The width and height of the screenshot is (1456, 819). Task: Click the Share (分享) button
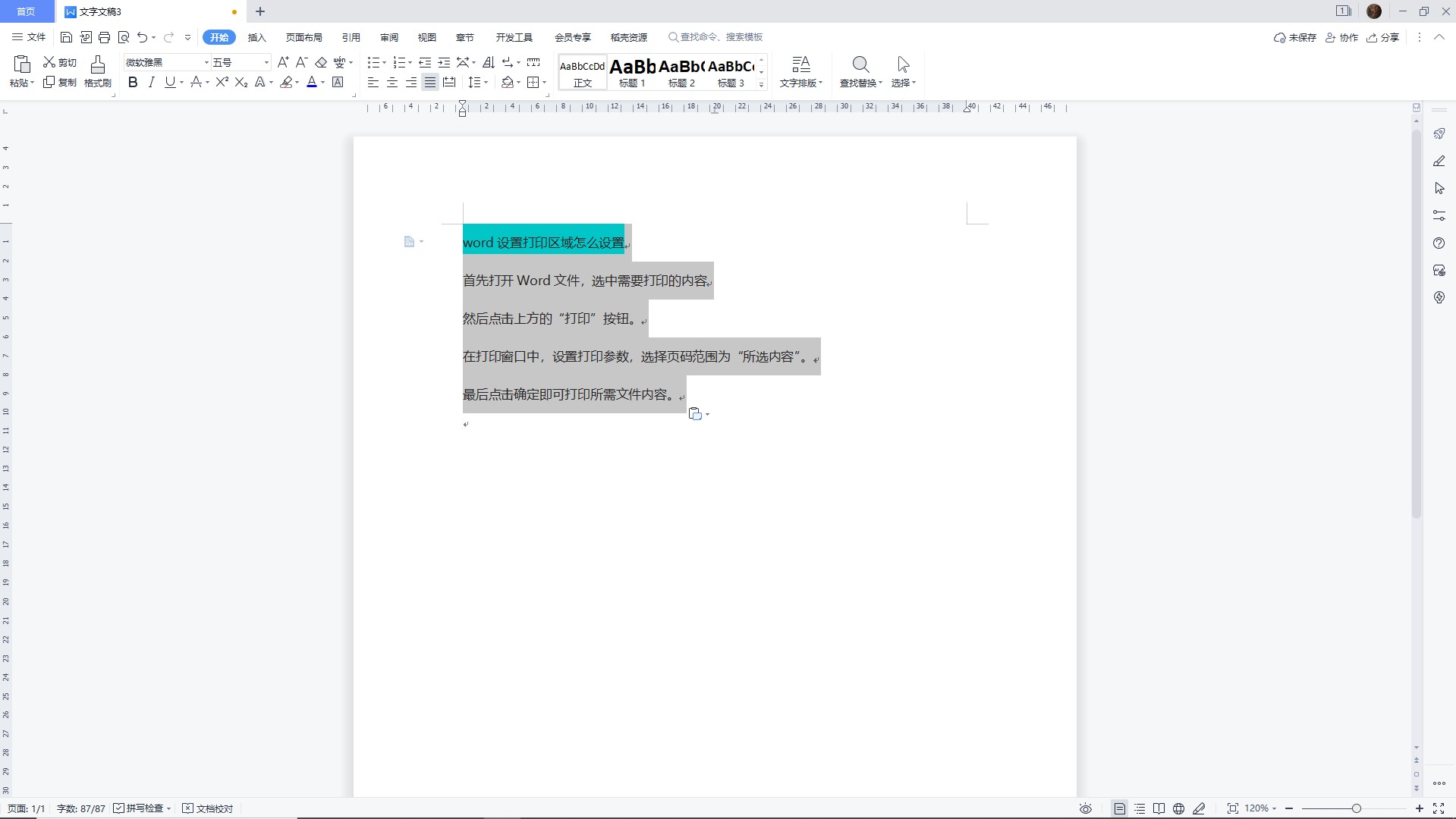[x=1383, y=37]
